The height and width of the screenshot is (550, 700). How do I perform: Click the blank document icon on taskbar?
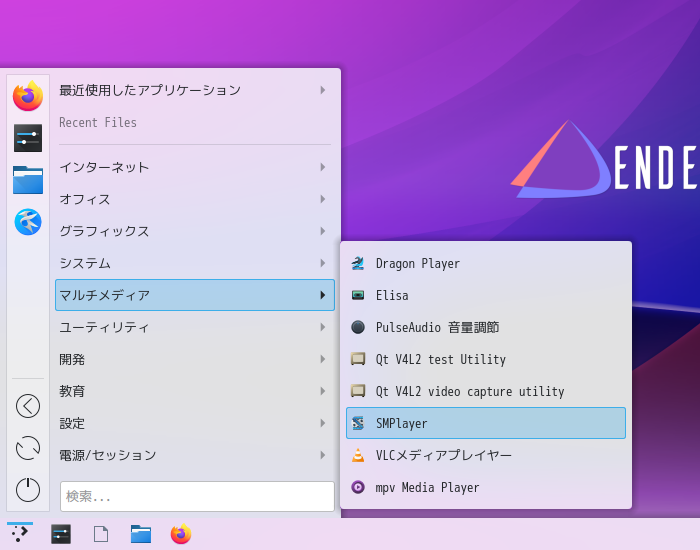click(101, 534)
